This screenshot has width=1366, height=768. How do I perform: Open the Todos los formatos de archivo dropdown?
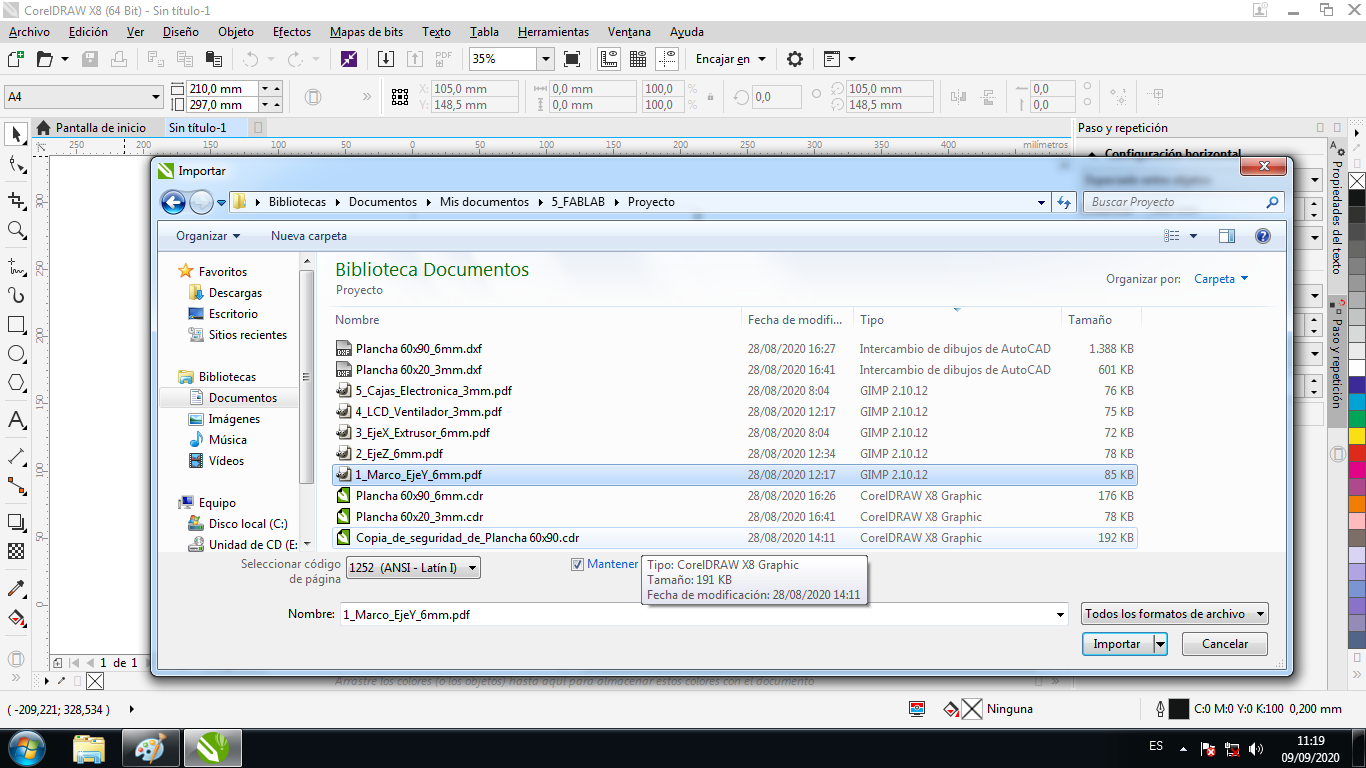tap(1175, 614)
